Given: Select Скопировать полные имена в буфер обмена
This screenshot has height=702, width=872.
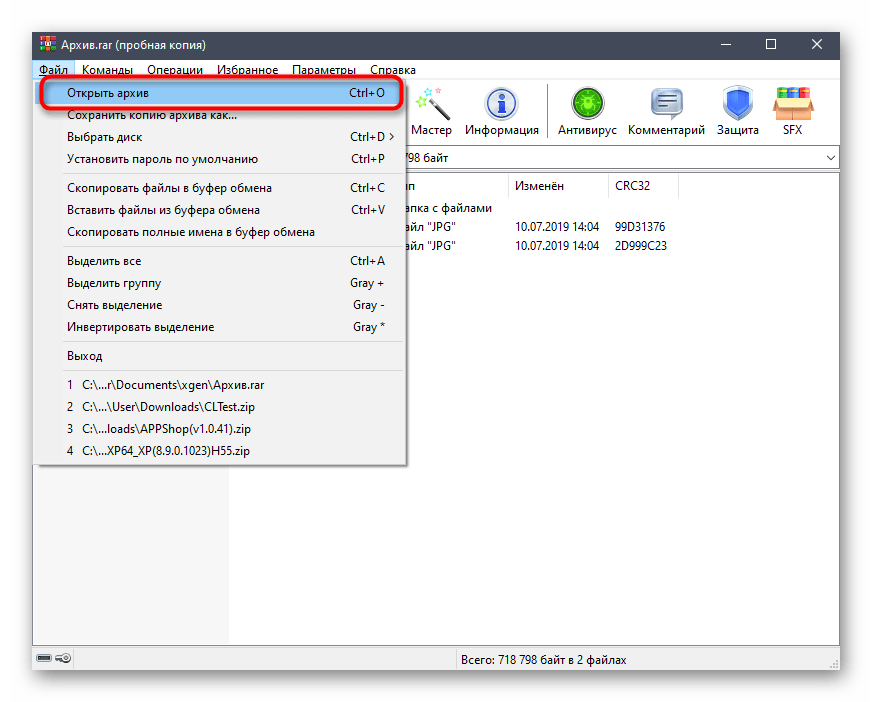Looking at the screenshot, I should (220, 232).
